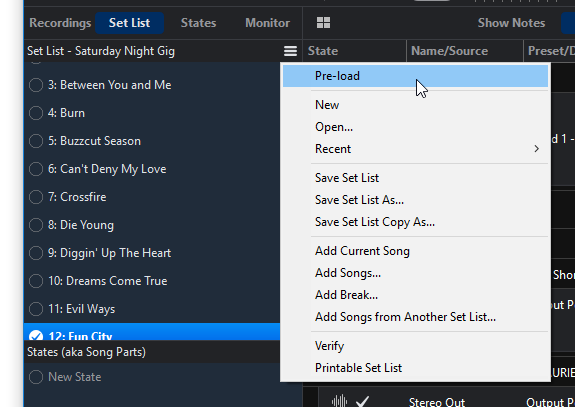575x407 pixels.
Task: Go to the Monitor tab
Action: click(267, 23)
